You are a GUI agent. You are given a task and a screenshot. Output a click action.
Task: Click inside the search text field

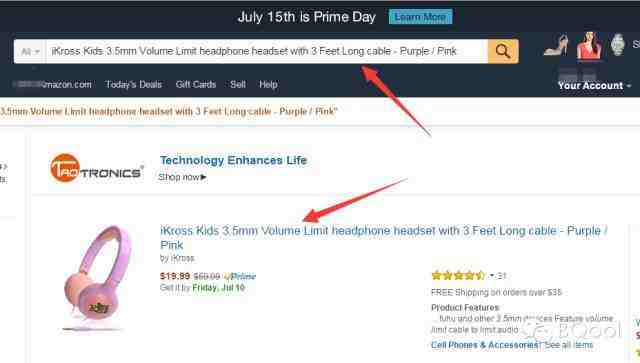pos(267,51)
